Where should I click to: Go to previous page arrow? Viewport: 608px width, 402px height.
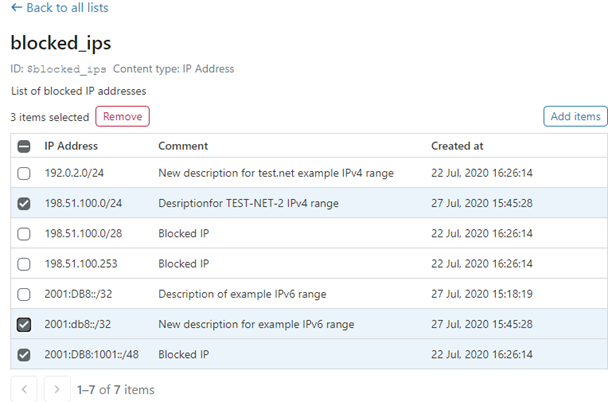point(25,389)
